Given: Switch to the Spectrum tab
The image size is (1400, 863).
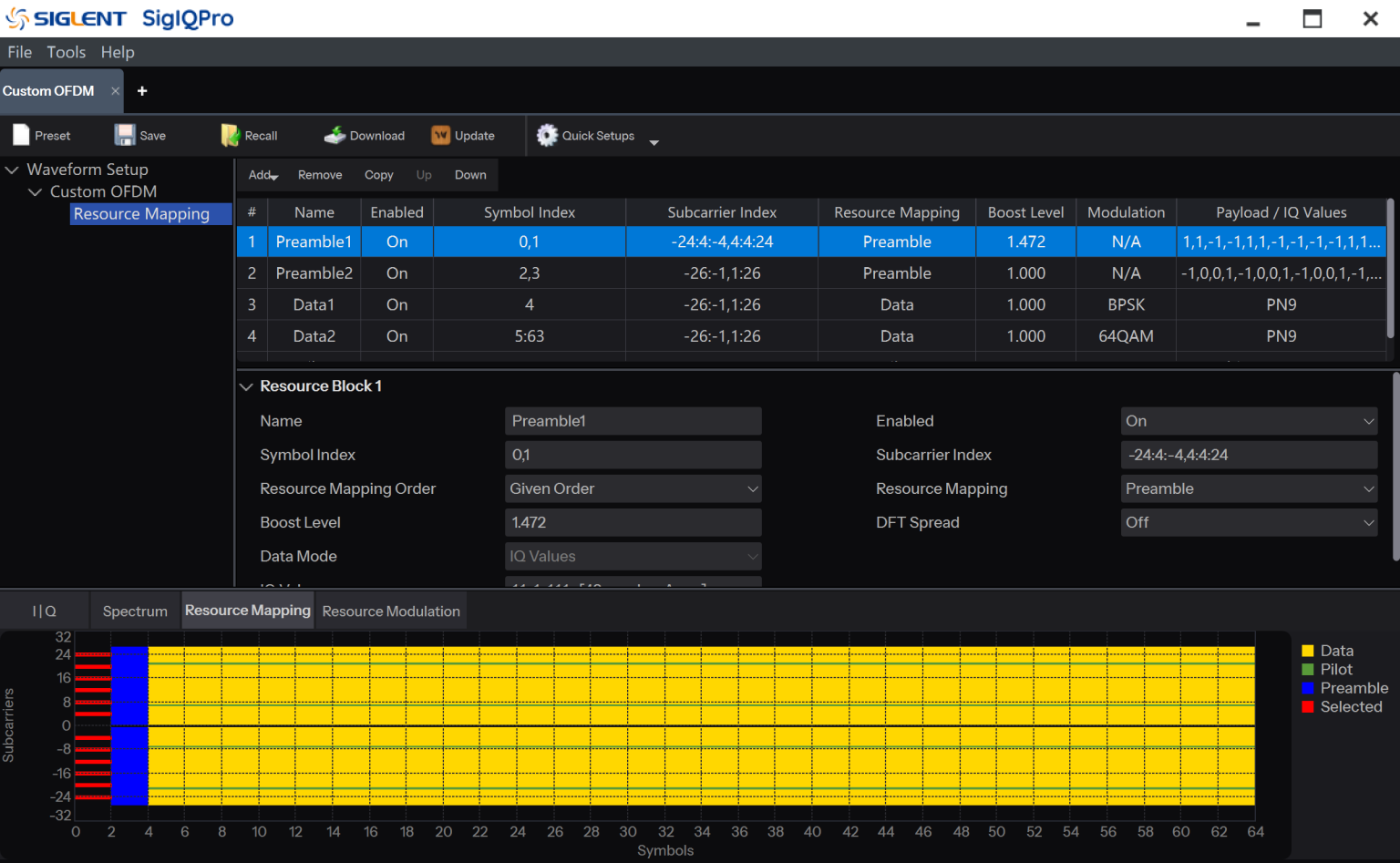Looking at the screenshot, I should tap(134, 610).
